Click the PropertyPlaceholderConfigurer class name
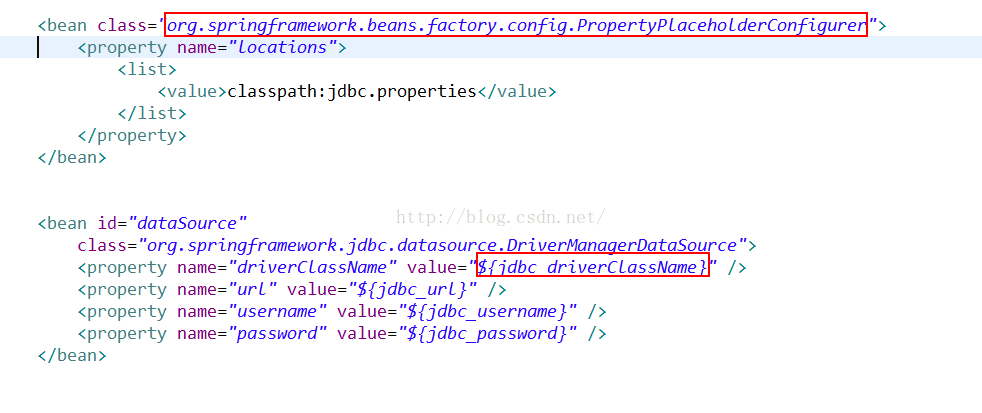Viewport: 982px width, 413px height. (516, 25)
